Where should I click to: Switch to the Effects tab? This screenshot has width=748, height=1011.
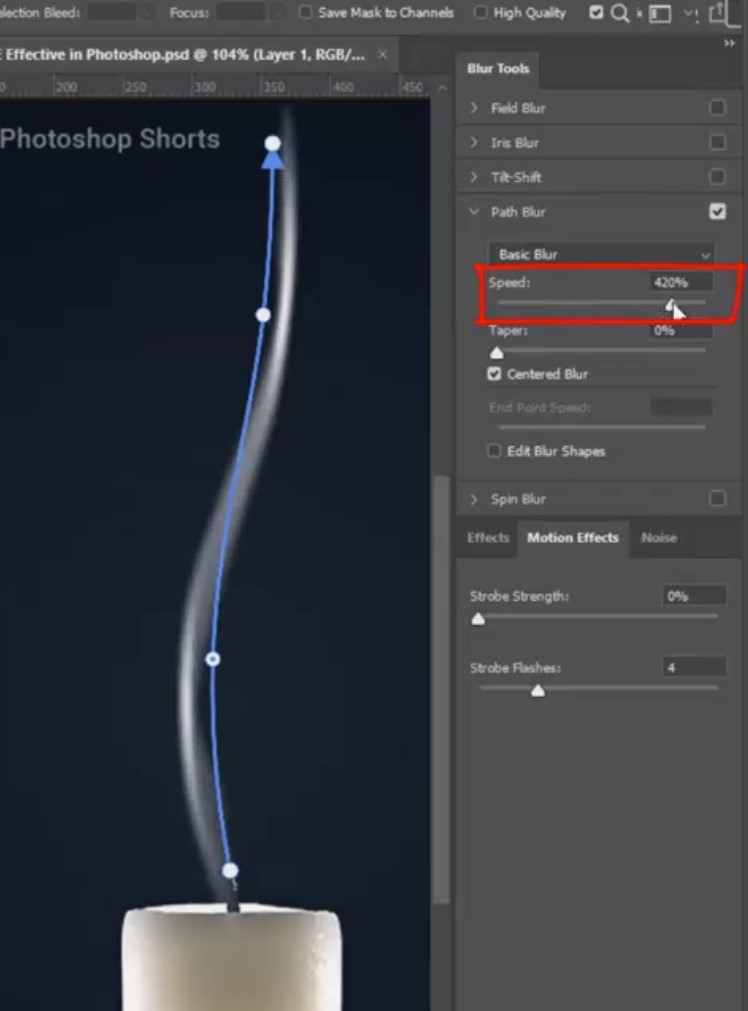487,538
